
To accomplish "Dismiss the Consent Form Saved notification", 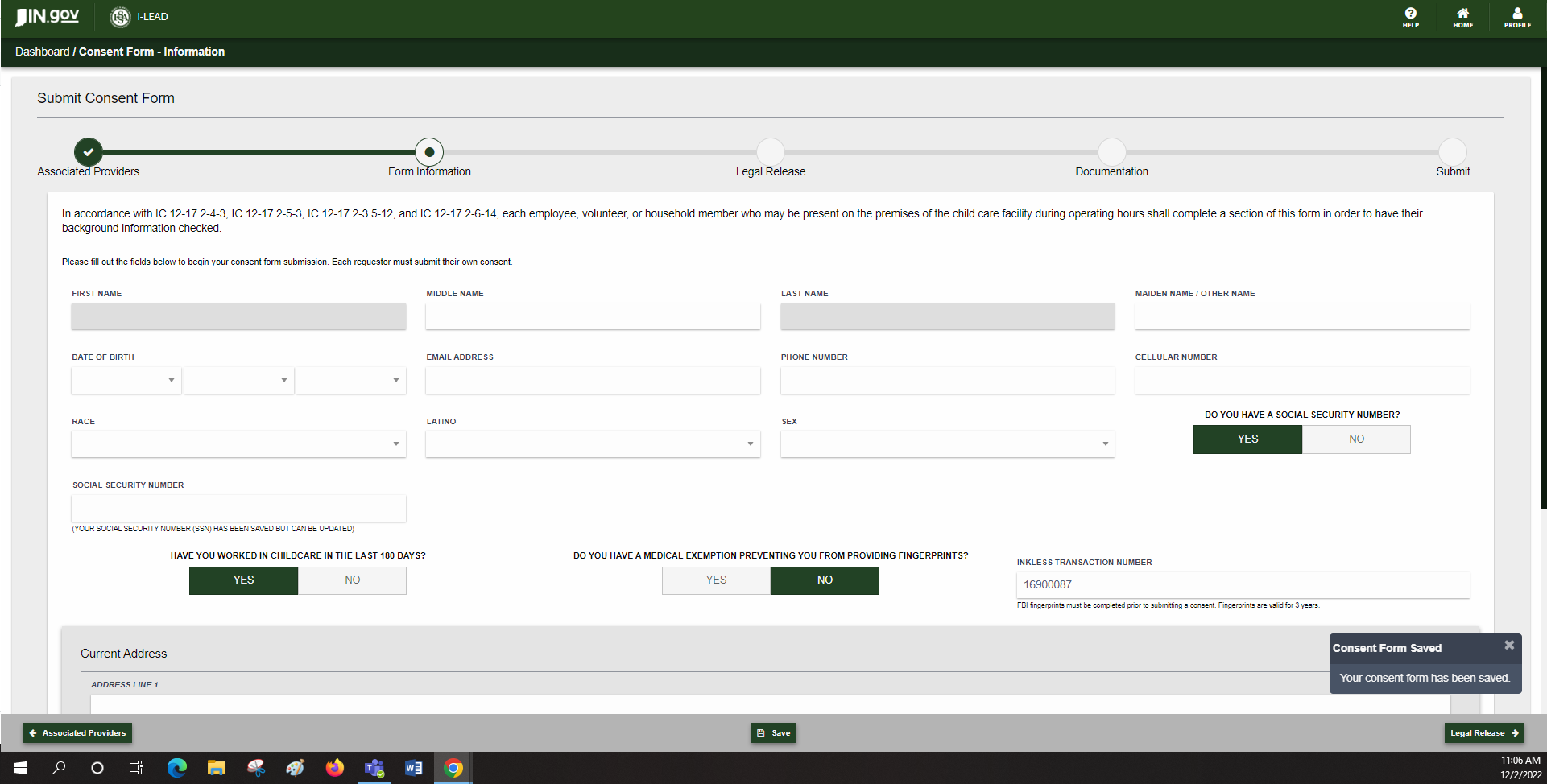I will point(1509,646).
